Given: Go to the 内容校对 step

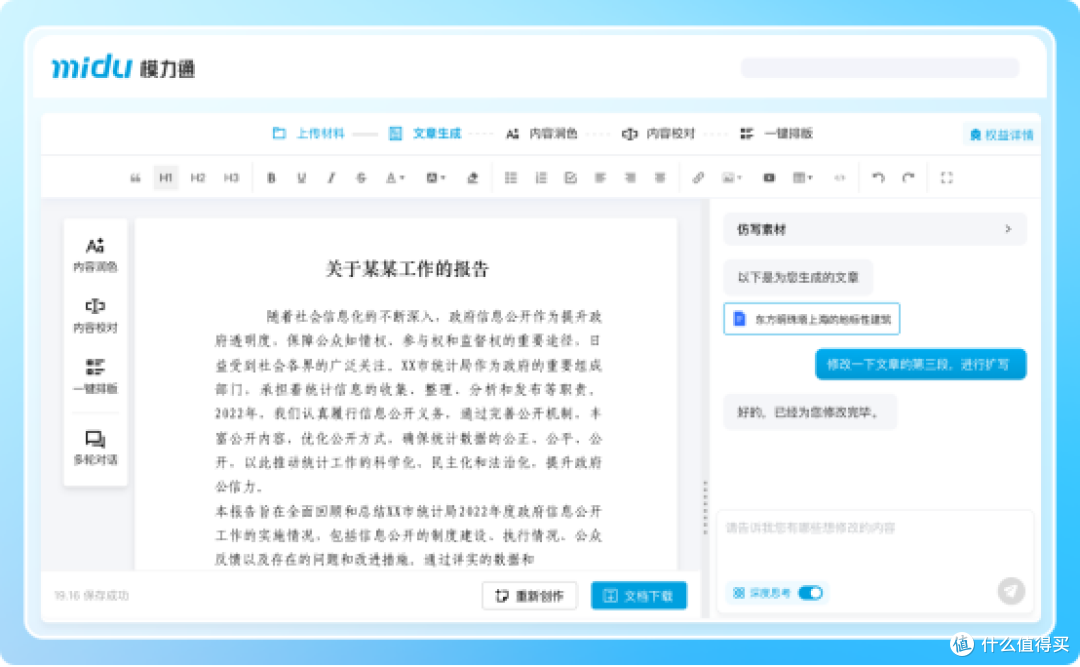Looking at the screenshot, I should [658, 133].
